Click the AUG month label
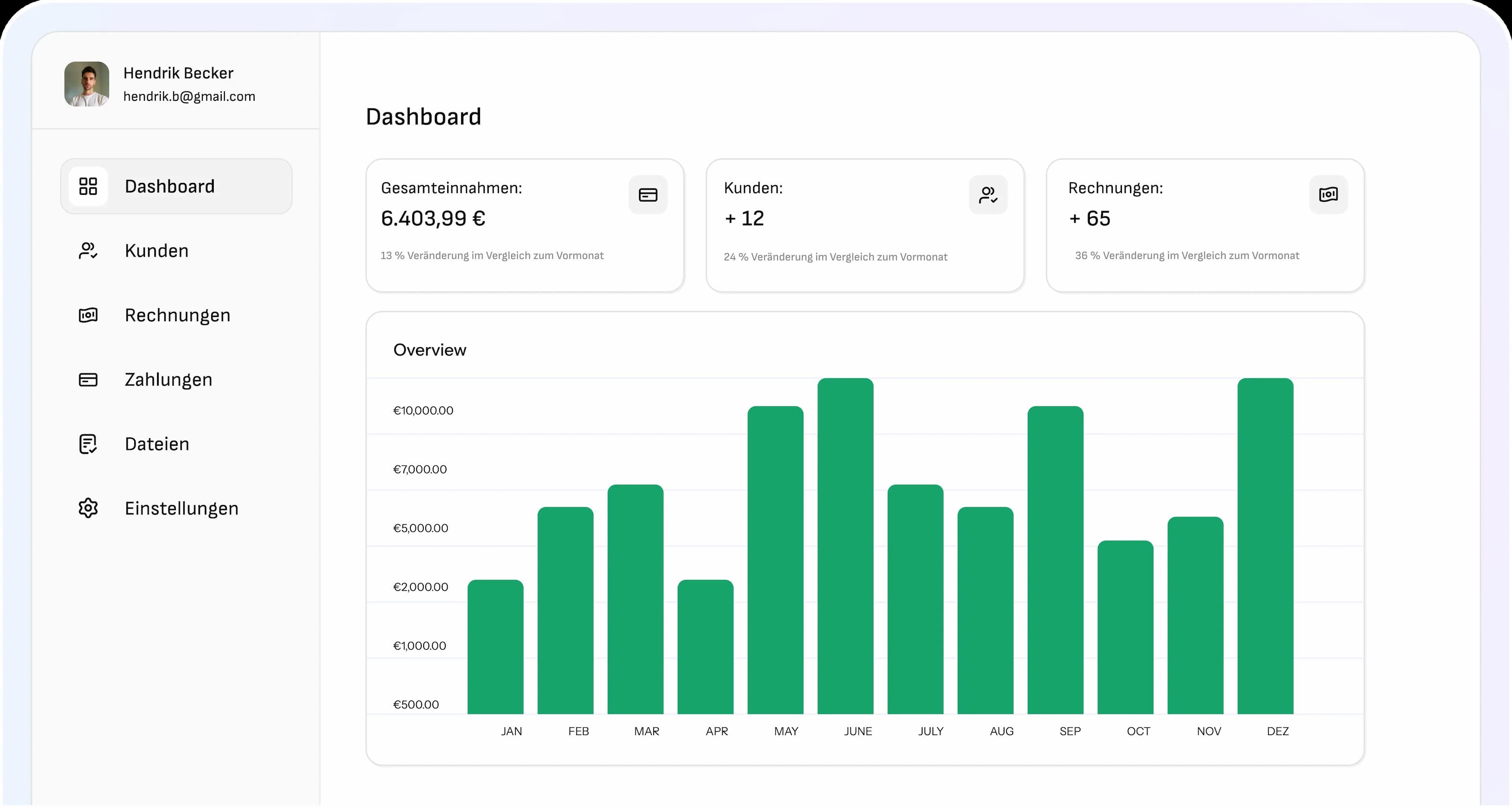Viewport: 1512px width, 808px height. (x=1001, y=731)
